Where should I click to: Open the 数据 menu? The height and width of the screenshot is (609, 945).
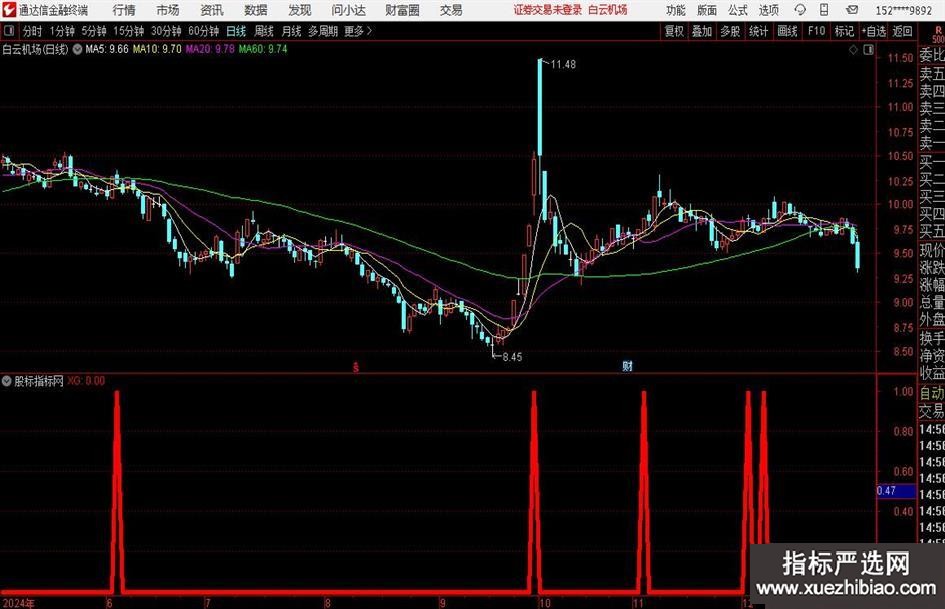click(256, 10)
